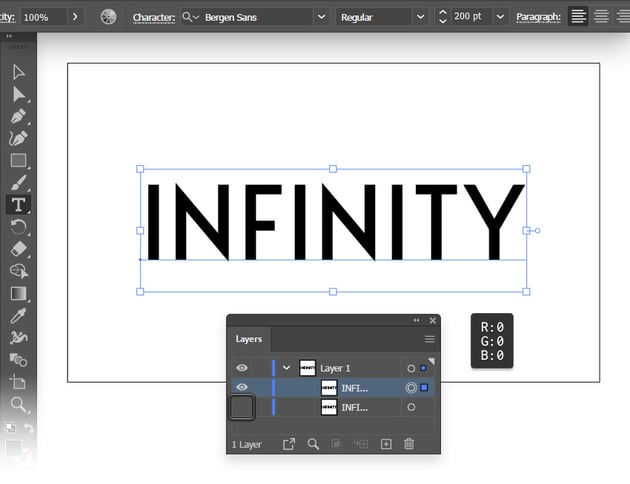Select the Selection tool arrow
The width and height of the screenshot is (630, 484).
coord(18,72)
